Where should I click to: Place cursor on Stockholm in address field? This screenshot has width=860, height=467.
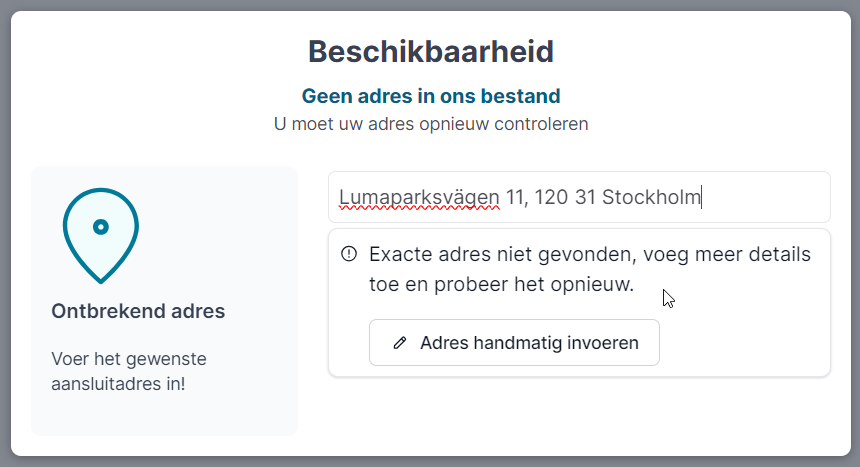pos(651,197)
